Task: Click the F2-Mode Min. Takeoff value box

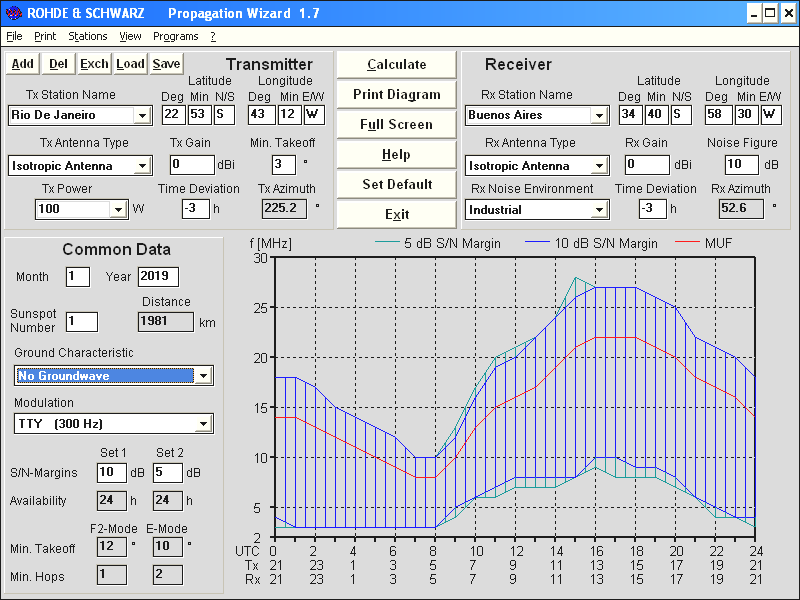Action: (112, 547)
